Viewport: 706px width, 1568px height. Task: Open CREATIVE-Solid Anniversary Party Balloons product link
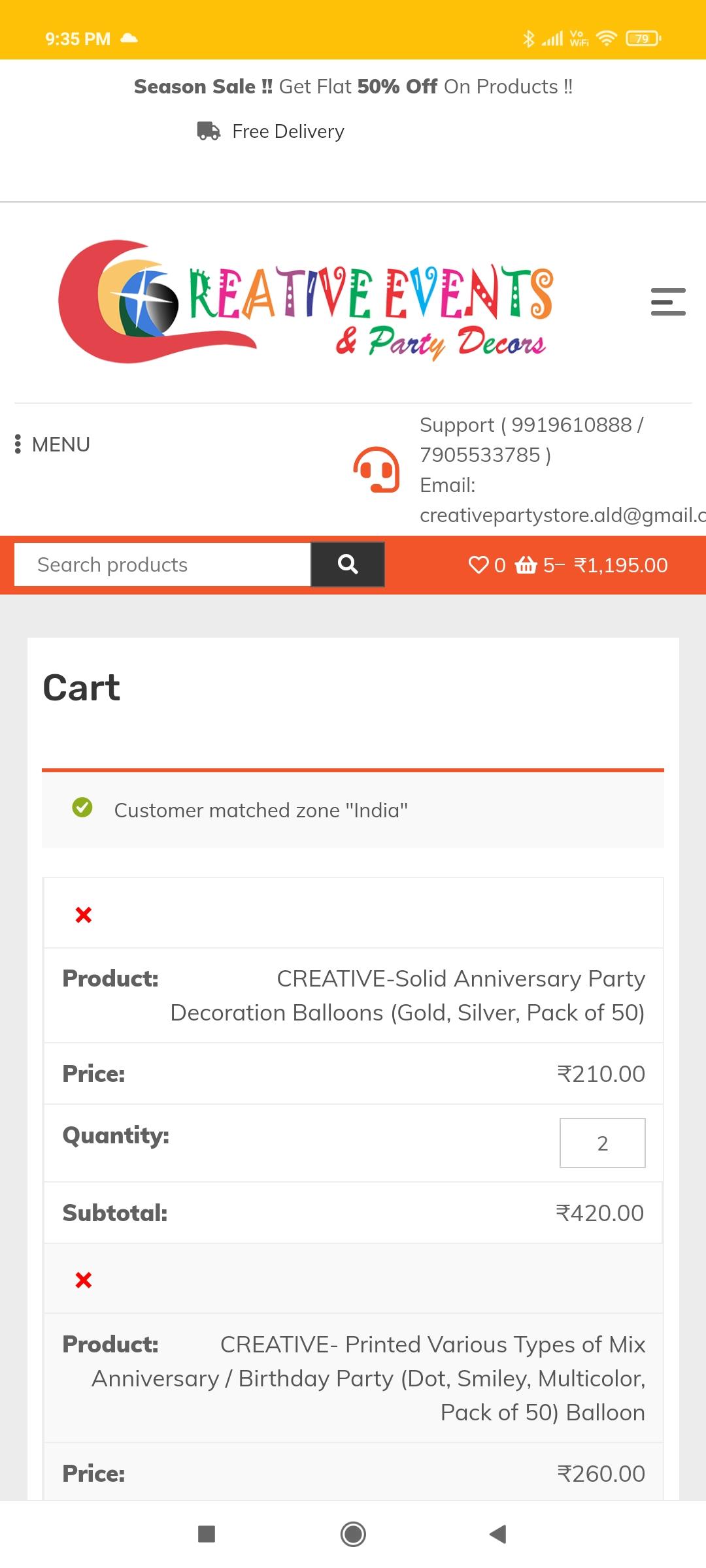(x=408, y=996)
